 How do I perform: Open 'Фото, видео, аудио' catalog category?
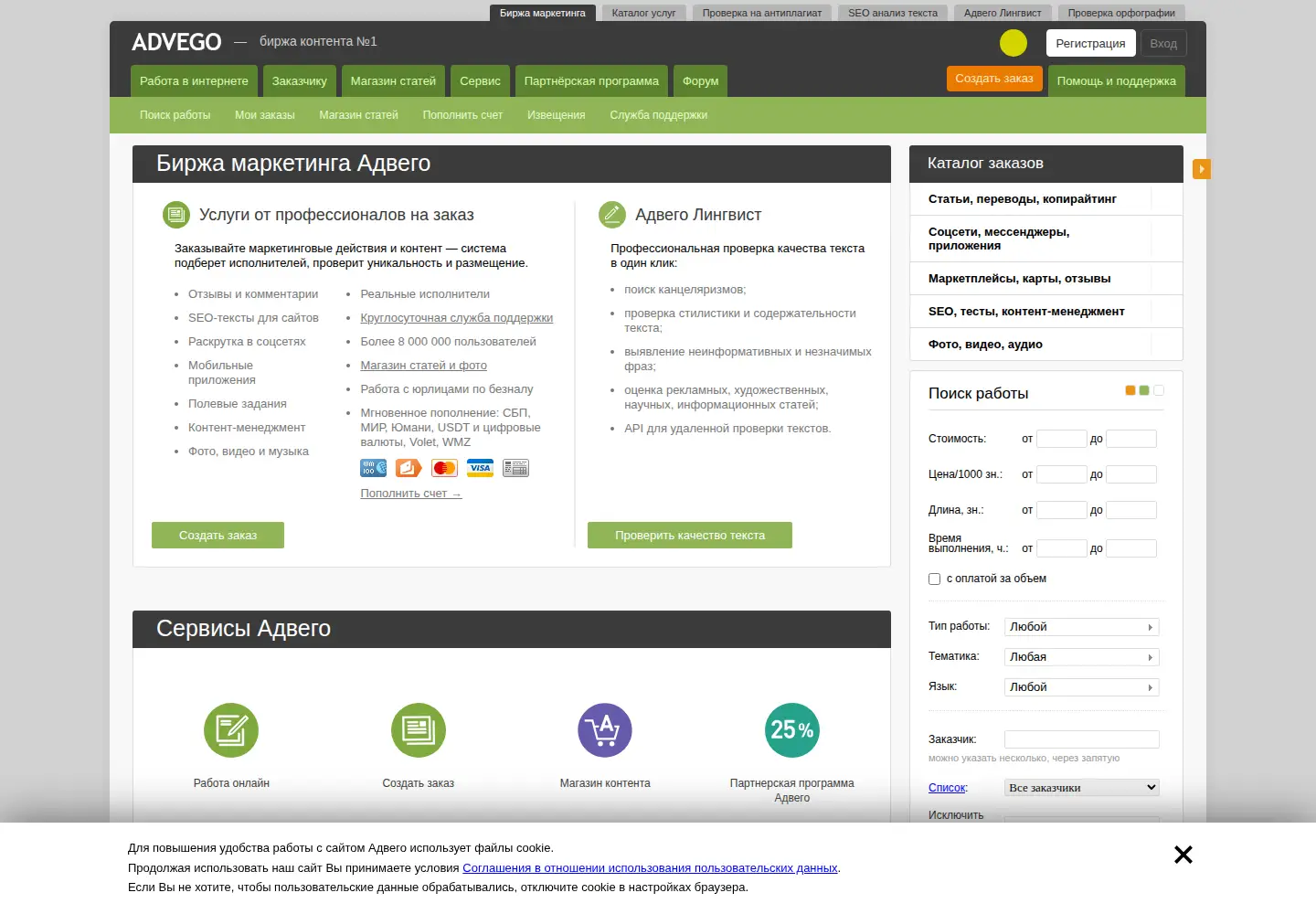coord(1046,345)
